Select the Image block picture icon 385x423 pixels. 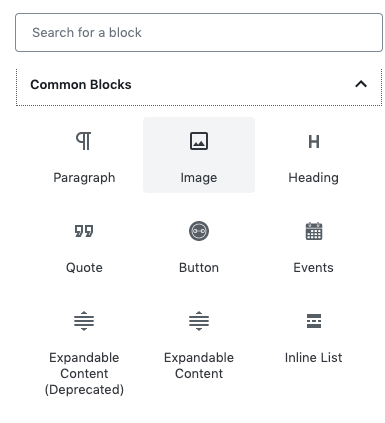click(x=199, y=141)
